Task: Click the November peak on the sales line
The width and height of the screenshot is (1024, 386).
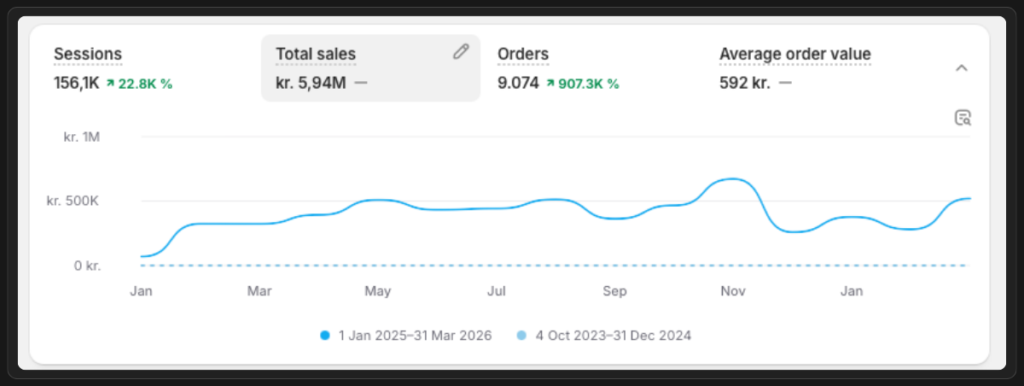Action: pyautogui.click(x=732, y=178)
